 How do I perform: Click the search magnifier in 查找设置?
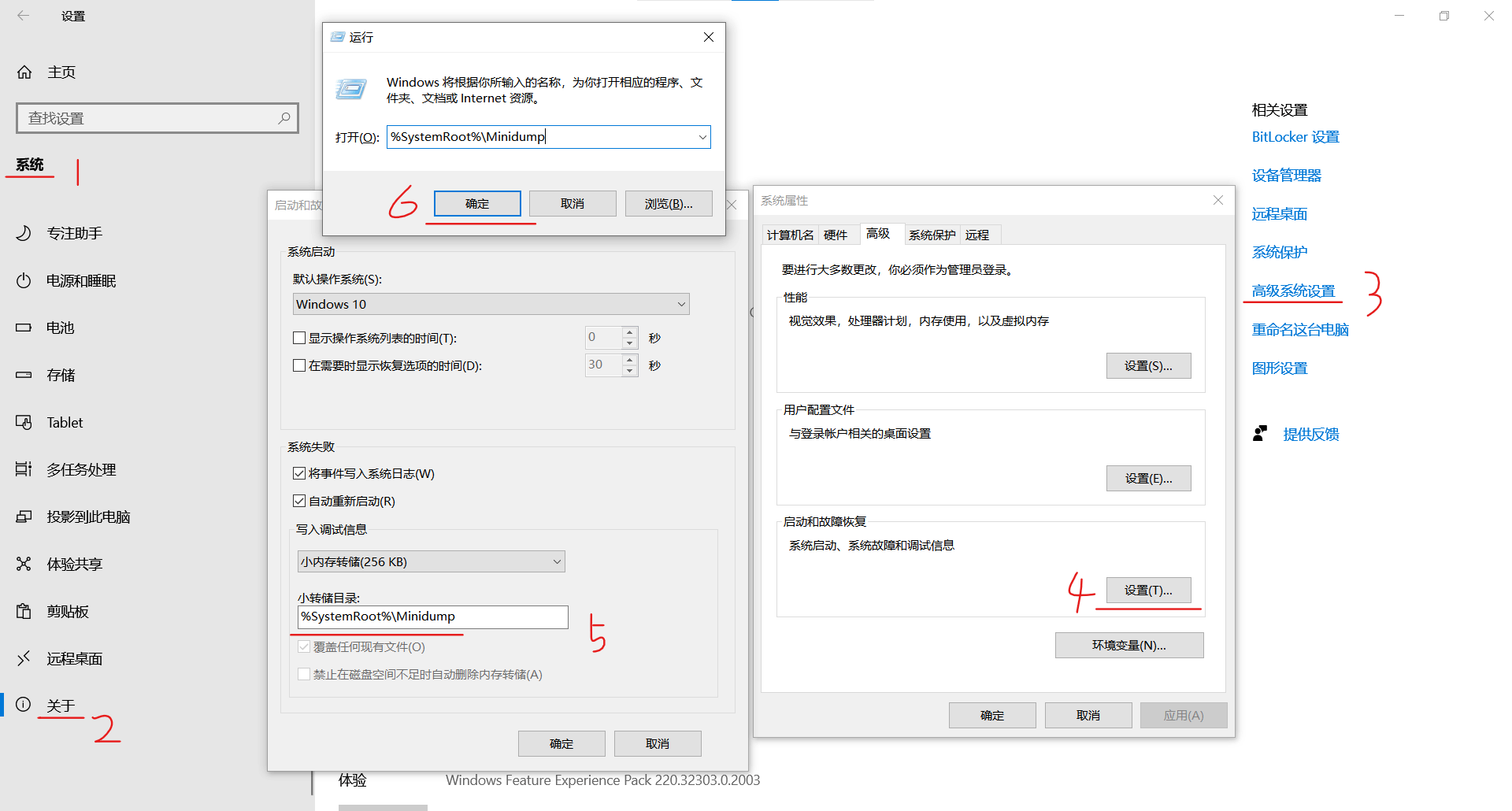click(x=284, y=118)
